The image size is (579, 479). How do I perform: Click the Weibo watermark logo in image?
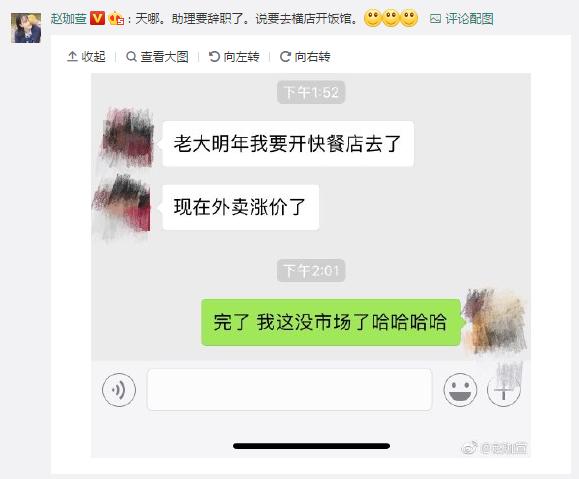(469, 448)
